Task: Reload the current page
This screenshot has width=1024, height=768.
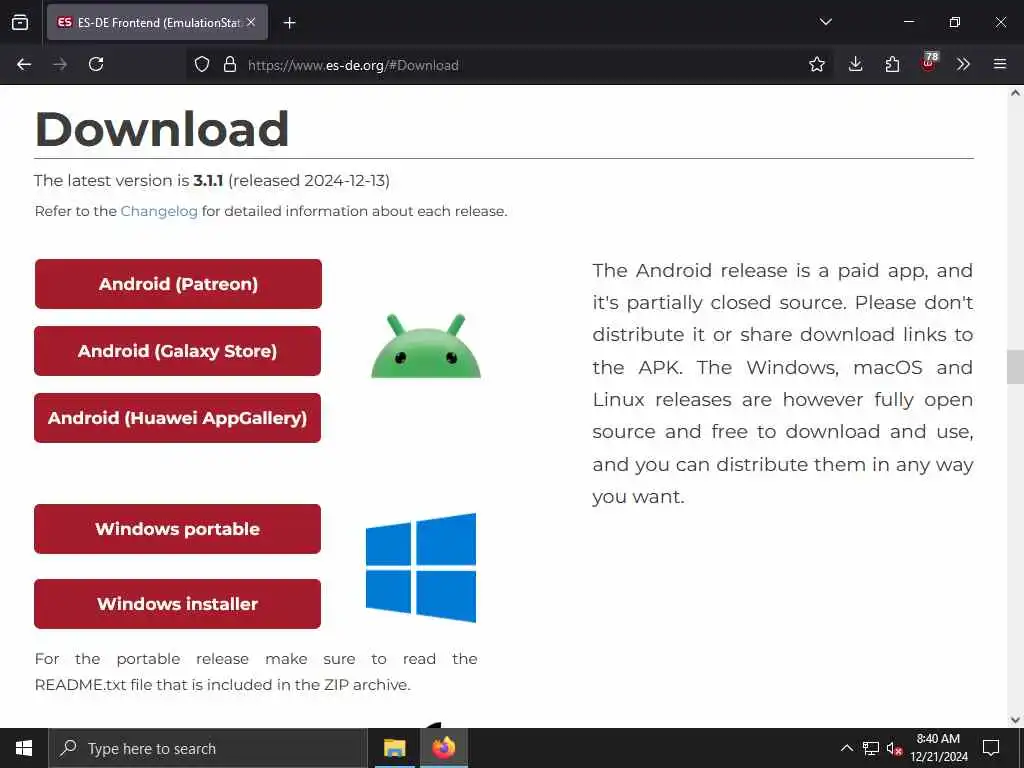Action: tap(96, 64)
